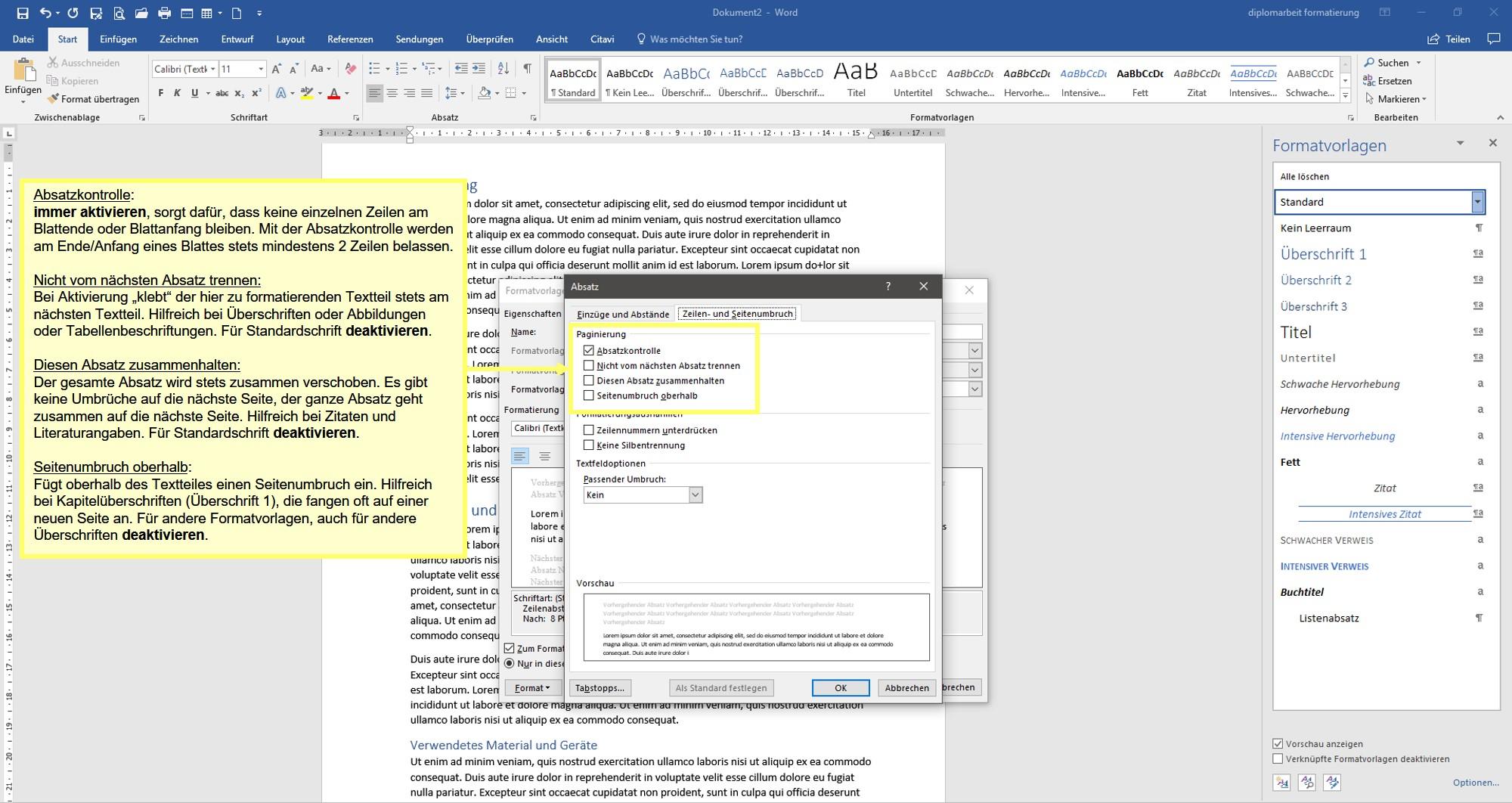Viewport: 1512px width, 803px height.
Task: Show paragraph marks with pilcrow icon
Action: click(527, 69)
